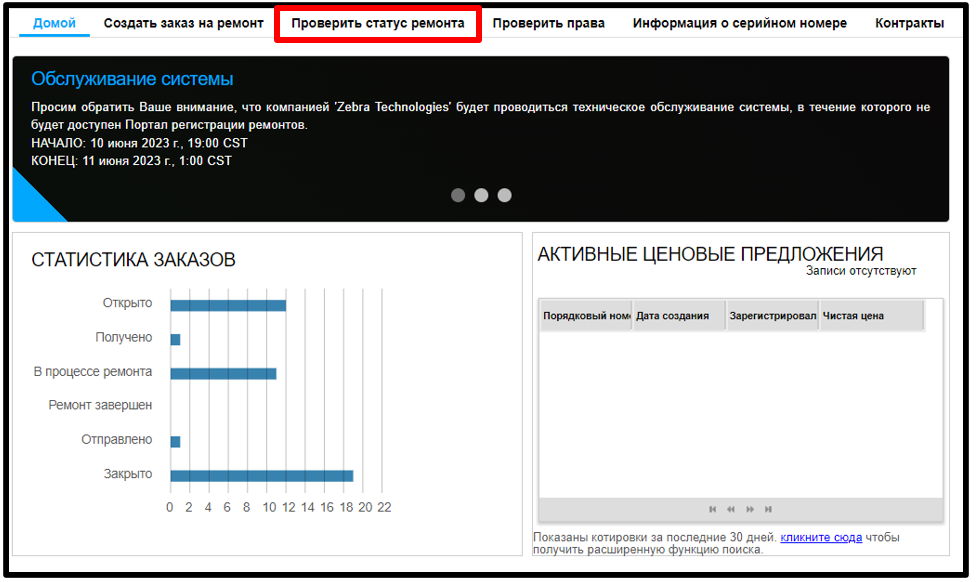Select the second banner carousel dot
The height and width of the screenshot is (582, 976).
click(481, 195)
